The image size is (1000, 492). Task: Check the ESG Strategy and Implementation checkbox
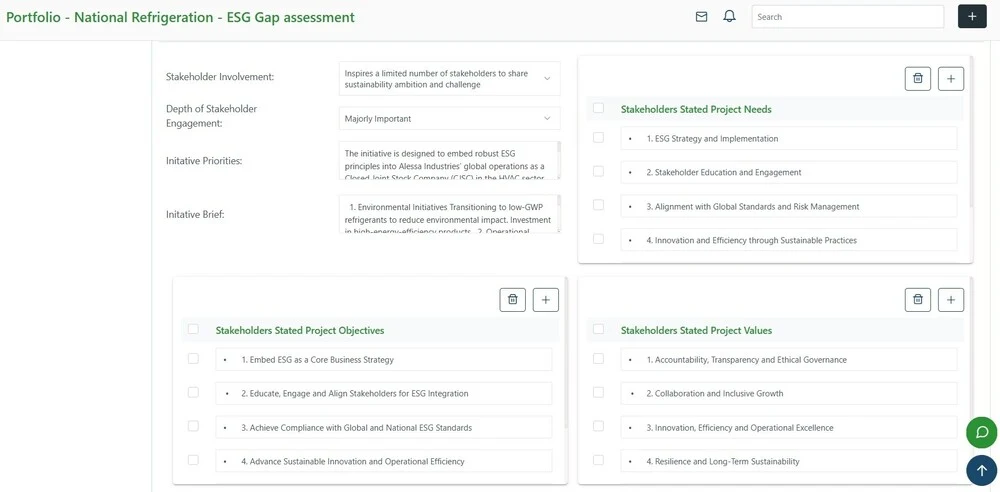pos(598,138)
